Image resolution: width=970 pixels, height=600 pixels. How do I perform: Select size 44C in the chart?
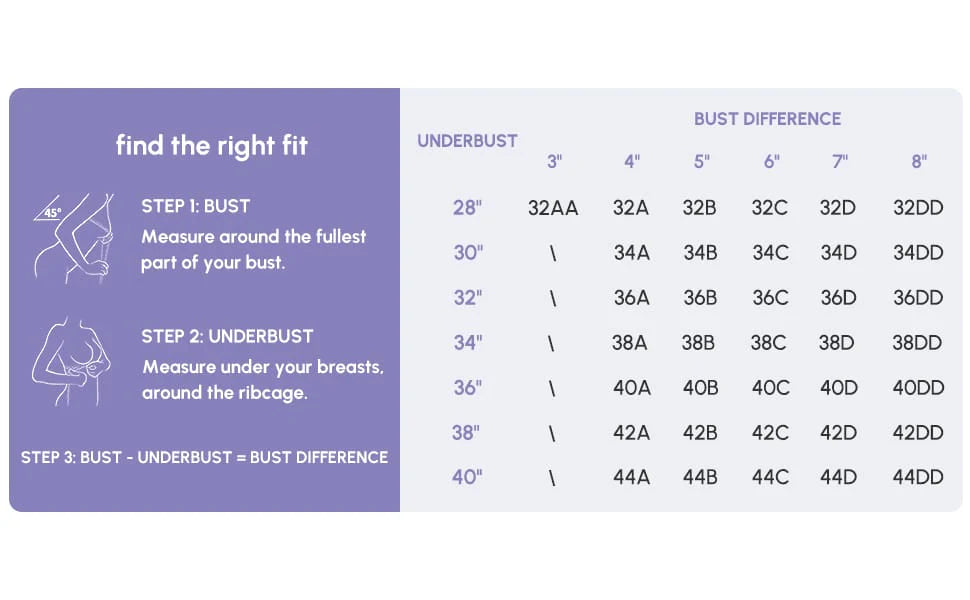click(x=770, y=477)
